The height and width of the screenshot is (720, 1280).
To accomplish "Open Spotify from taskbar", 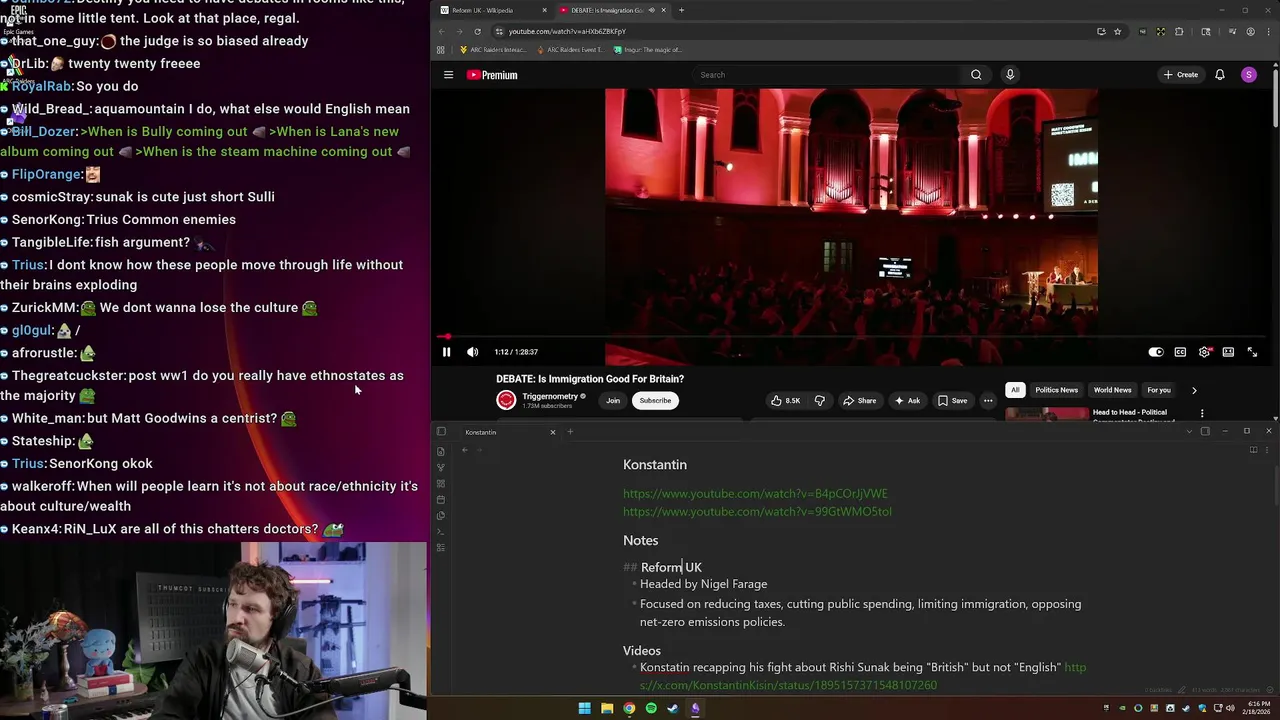I will coord(651,708).
